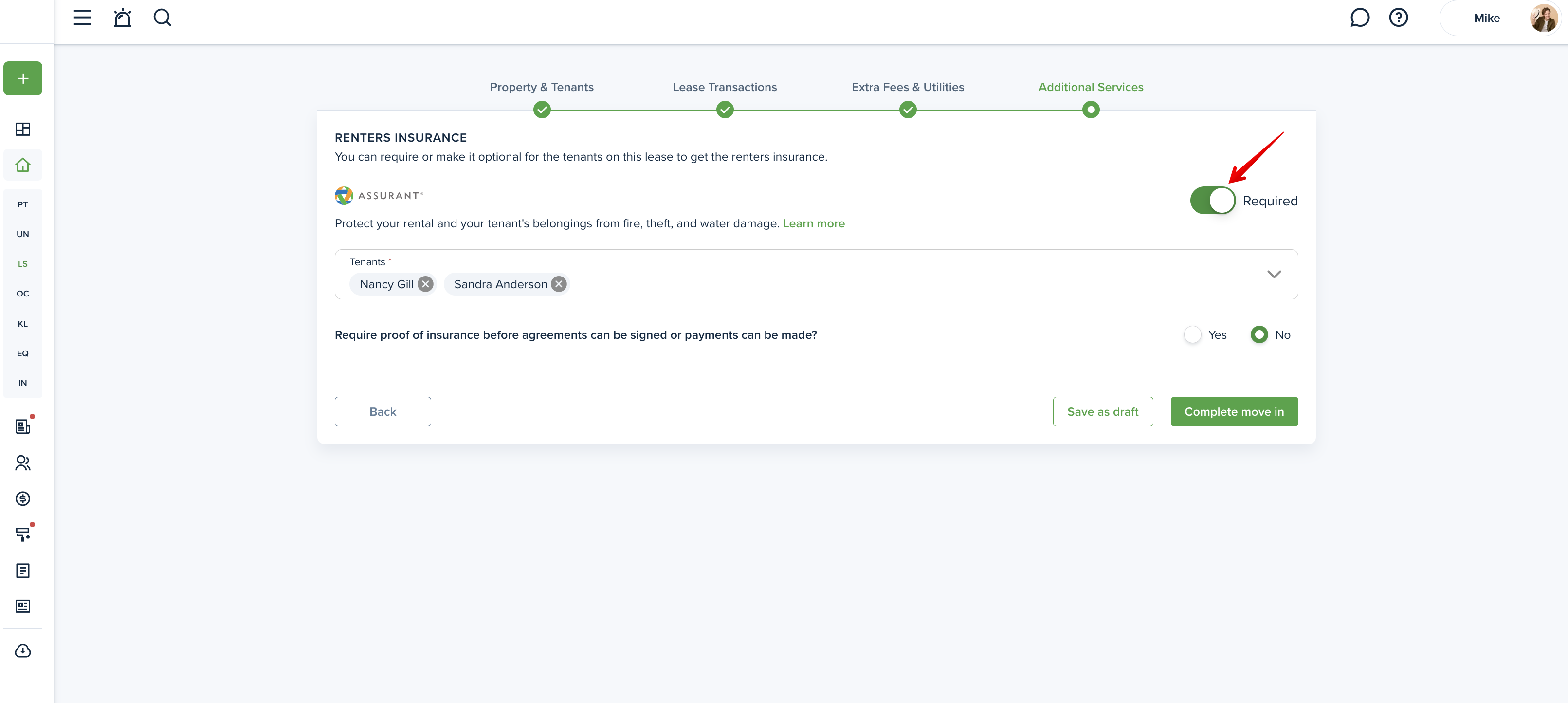The image size is (1568, 703).
Task: Expand the Tenants dropdown chevron
Action: click(1274, 274)
